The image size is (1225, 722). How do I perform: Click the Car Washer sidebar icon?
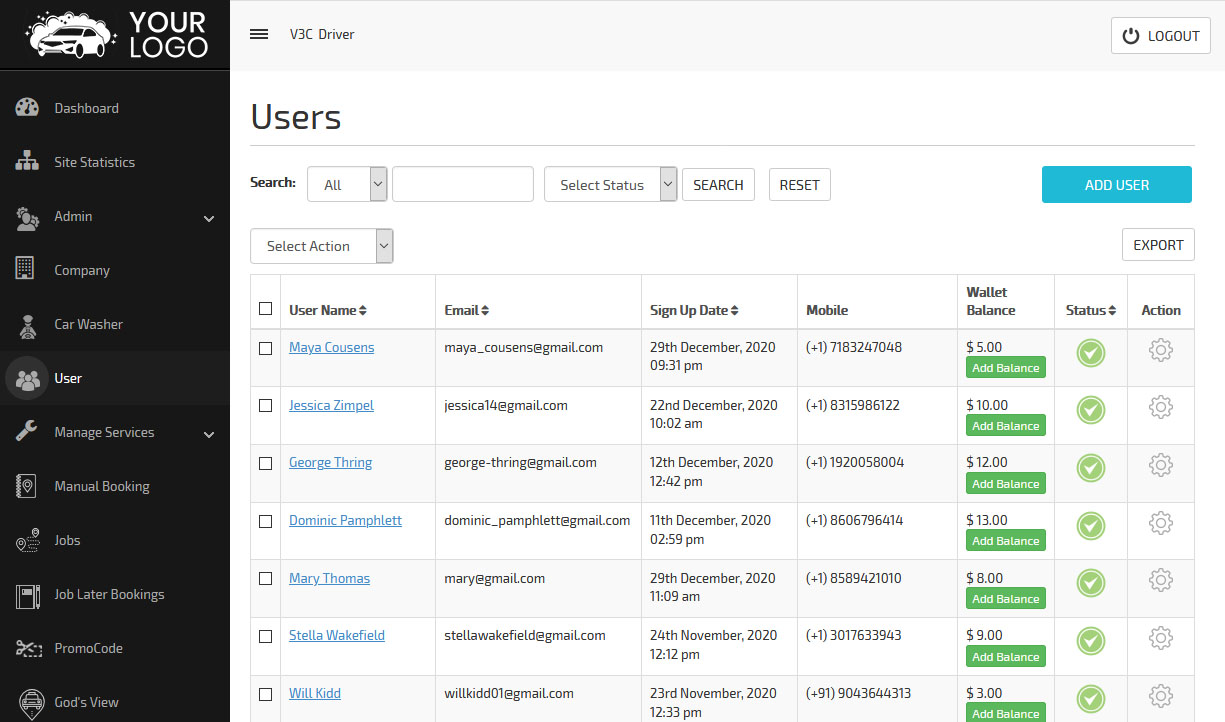coord(27,324)
